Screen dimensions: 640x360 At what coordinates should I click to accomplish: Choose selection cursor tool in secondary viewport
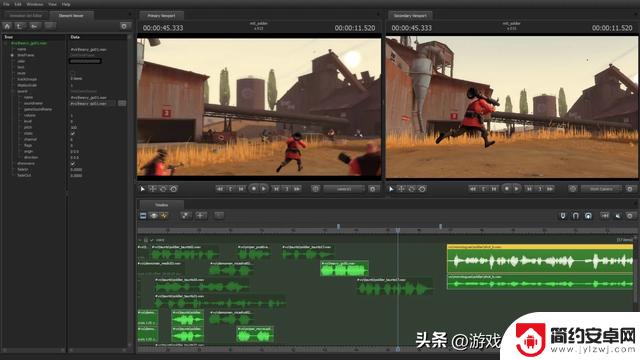pyautogui.click(x=391, y=189)
